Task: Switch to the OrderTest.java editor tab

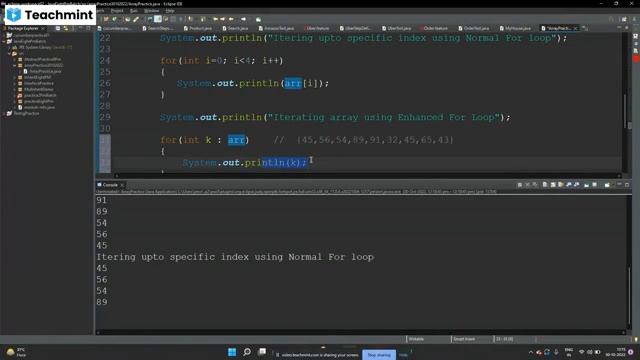Action: point(473,28)
